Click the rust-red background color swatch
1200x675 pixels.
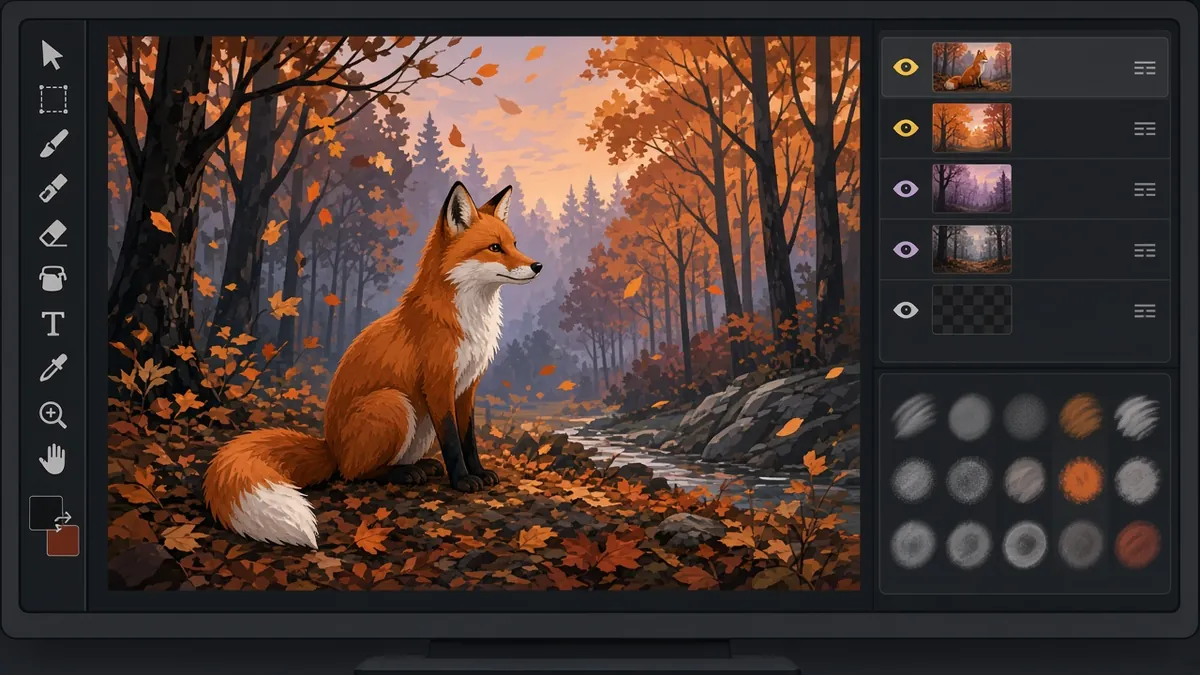(63, 540)
